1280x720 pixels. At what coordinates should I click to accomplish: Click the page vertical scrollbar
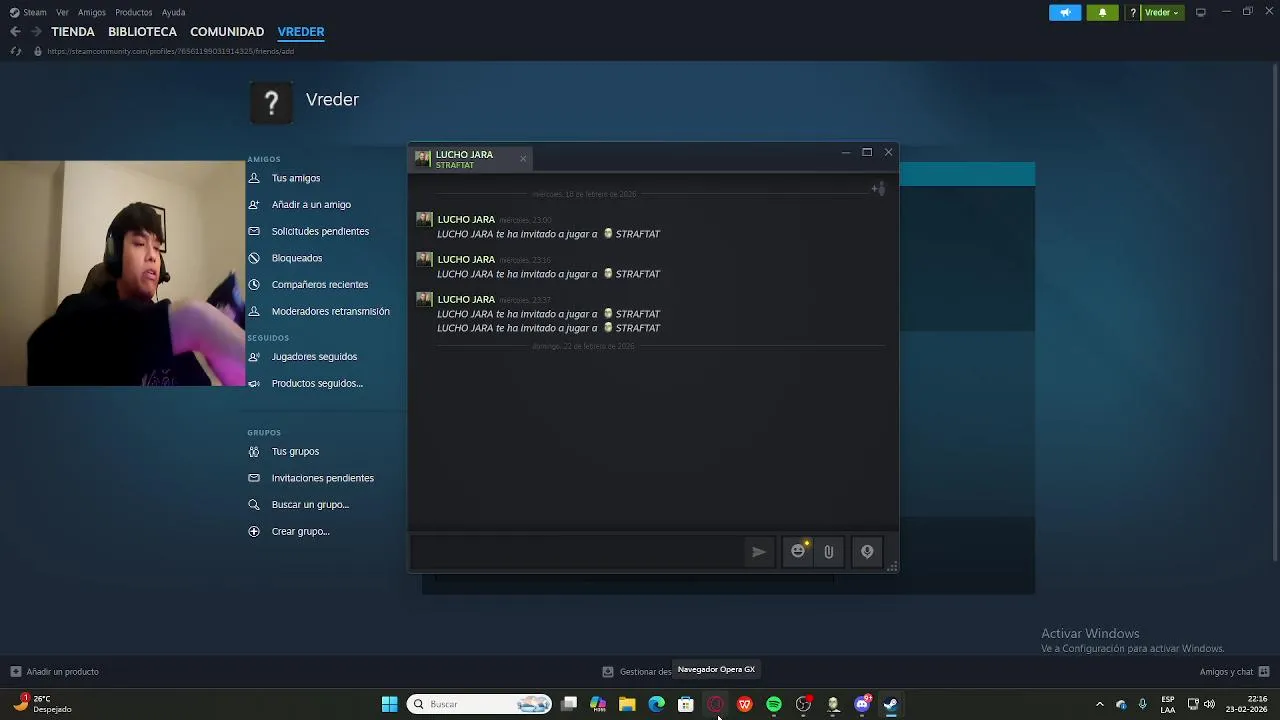click(1275, 310)
